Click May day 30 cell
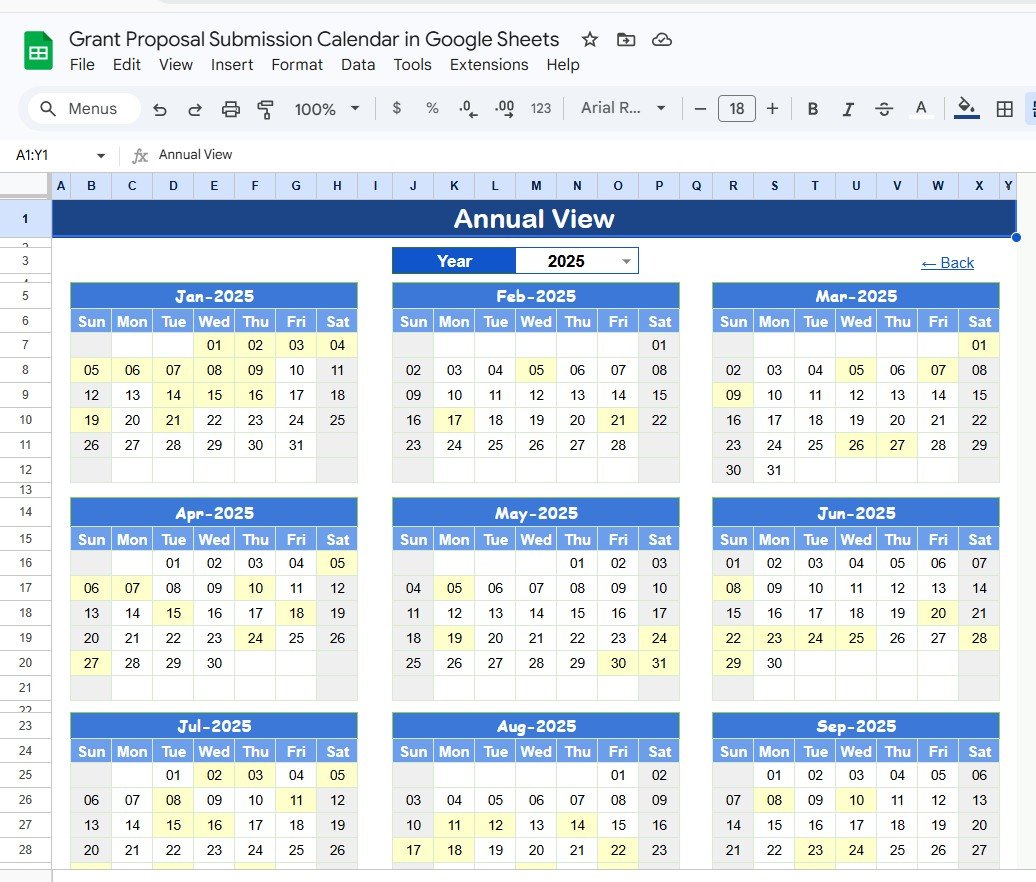1036x882 pixels. tap(618, 663)
